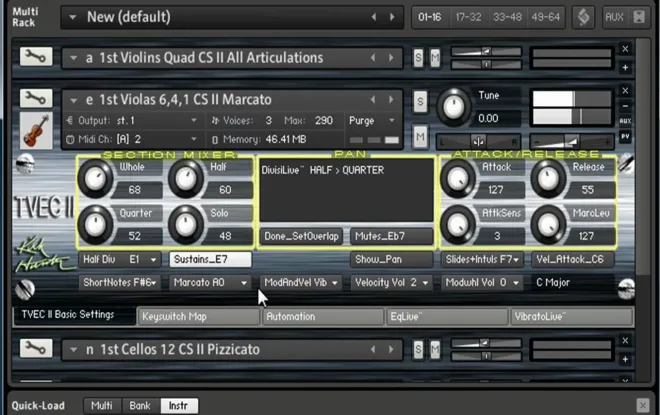Toggle the AUX panel button in header
This screenshot has width=660, height=415.
pyautogui.click(x=614, y=17)
